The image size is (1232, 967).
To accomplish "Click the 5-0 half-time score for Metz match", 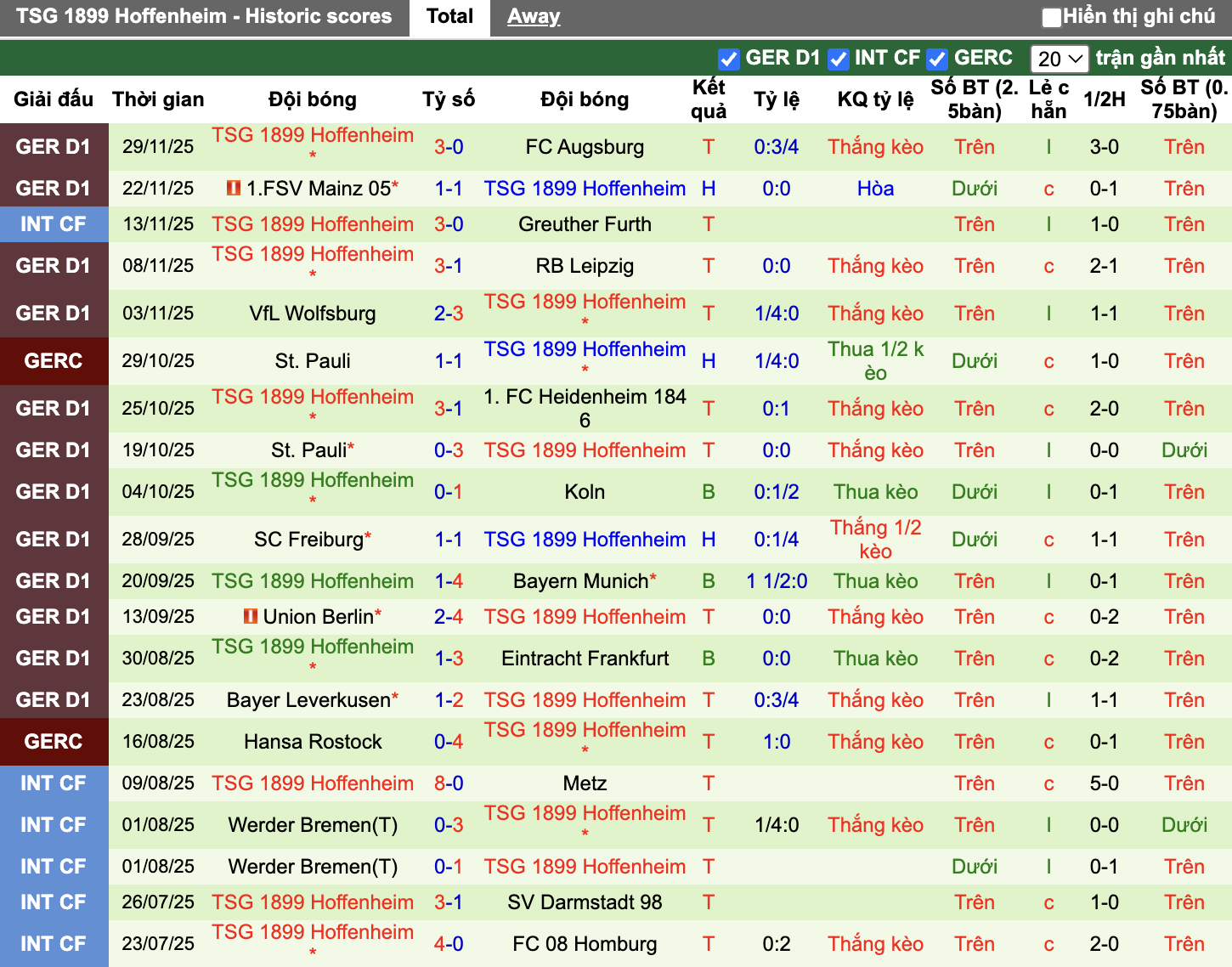I will (1104, 783).
